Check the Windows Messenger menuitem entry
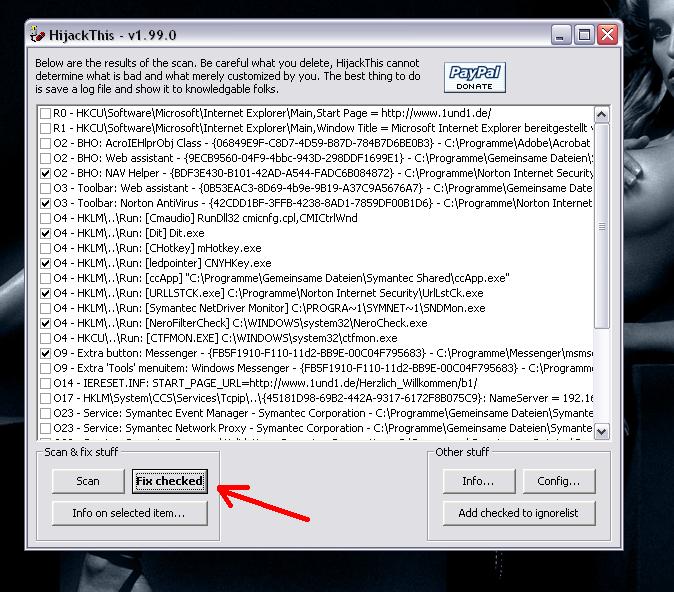Screen dimensions: 674x592 tap(45, 368)
